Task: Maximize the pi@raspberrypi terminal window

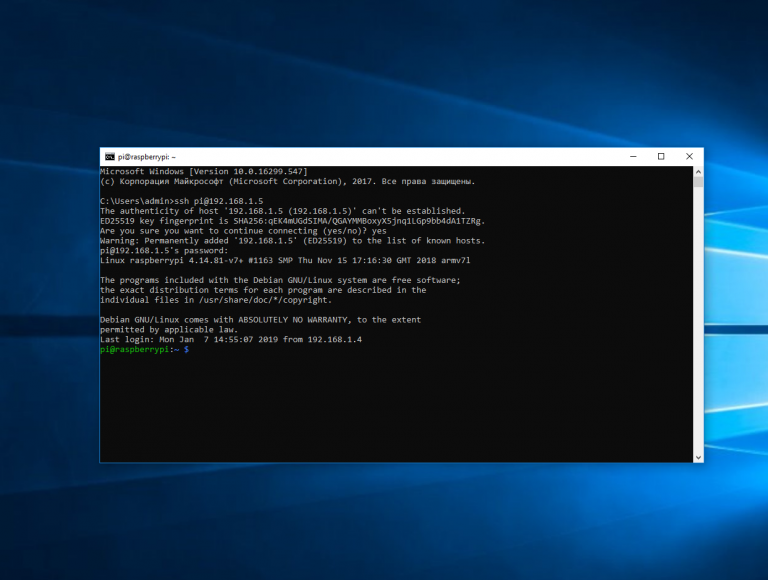Action: click(x=661, y=156)
